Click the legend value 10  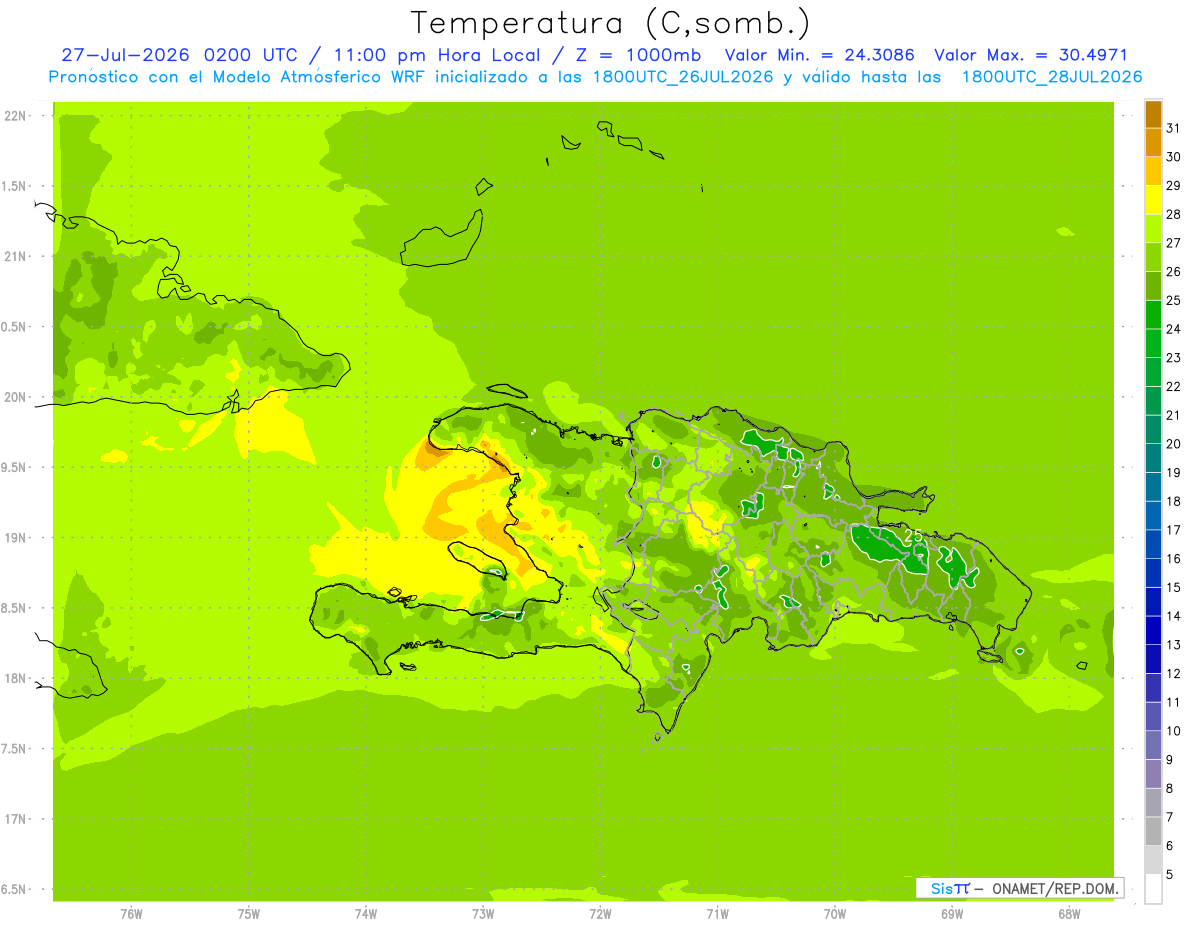coord(1173,731)
